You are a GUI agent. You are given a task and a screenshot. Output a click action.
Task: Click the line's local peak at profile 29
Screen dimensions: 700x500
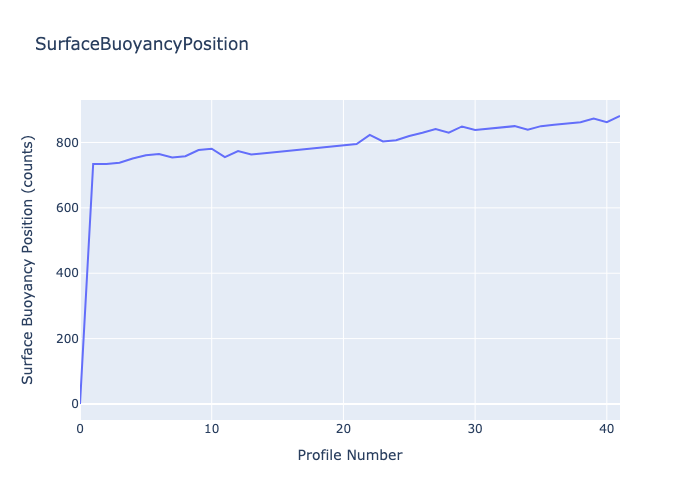(x=462, y=127)
